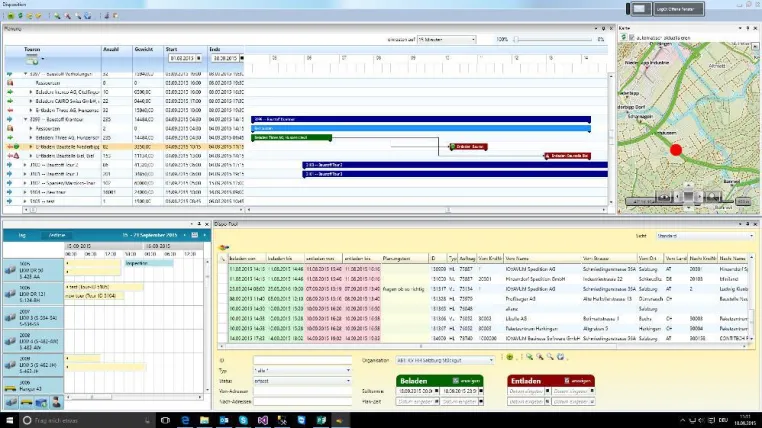The image size is (762, 428).
Task: Expand the 3102 Baustoff tour 2 node
Action: 25,165
